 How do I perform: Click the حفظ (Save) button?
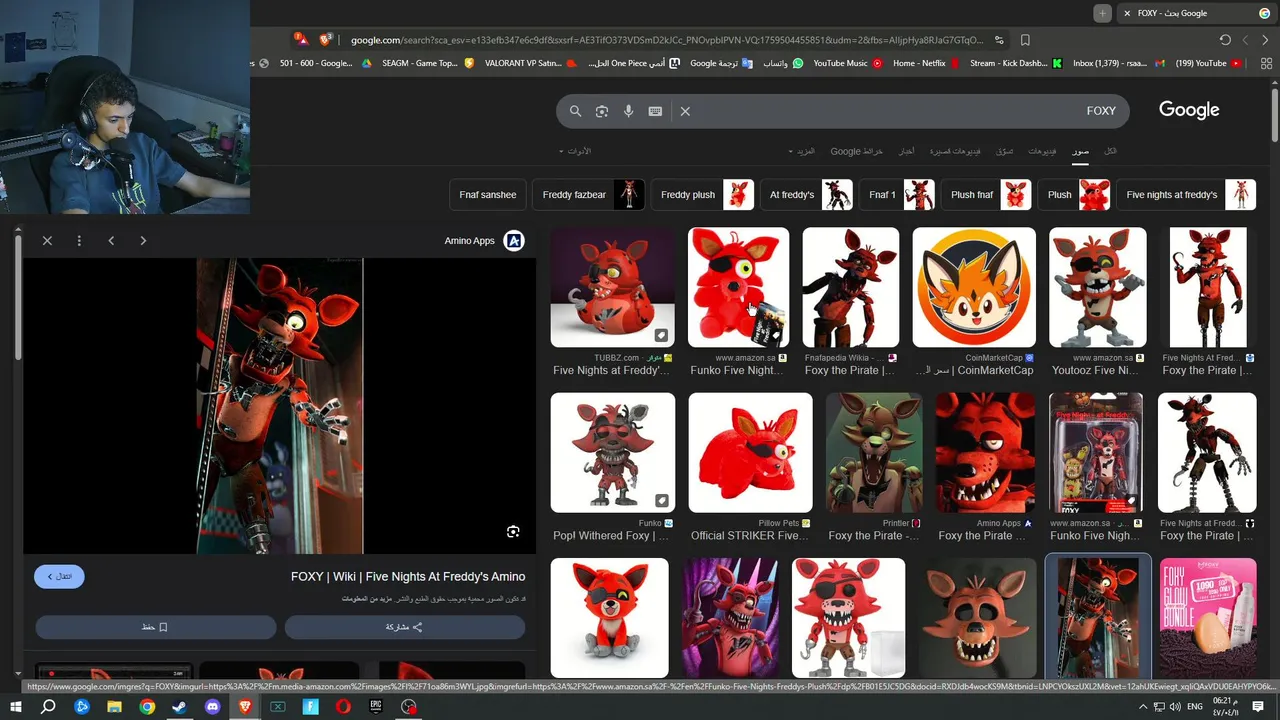coord(155,627)
